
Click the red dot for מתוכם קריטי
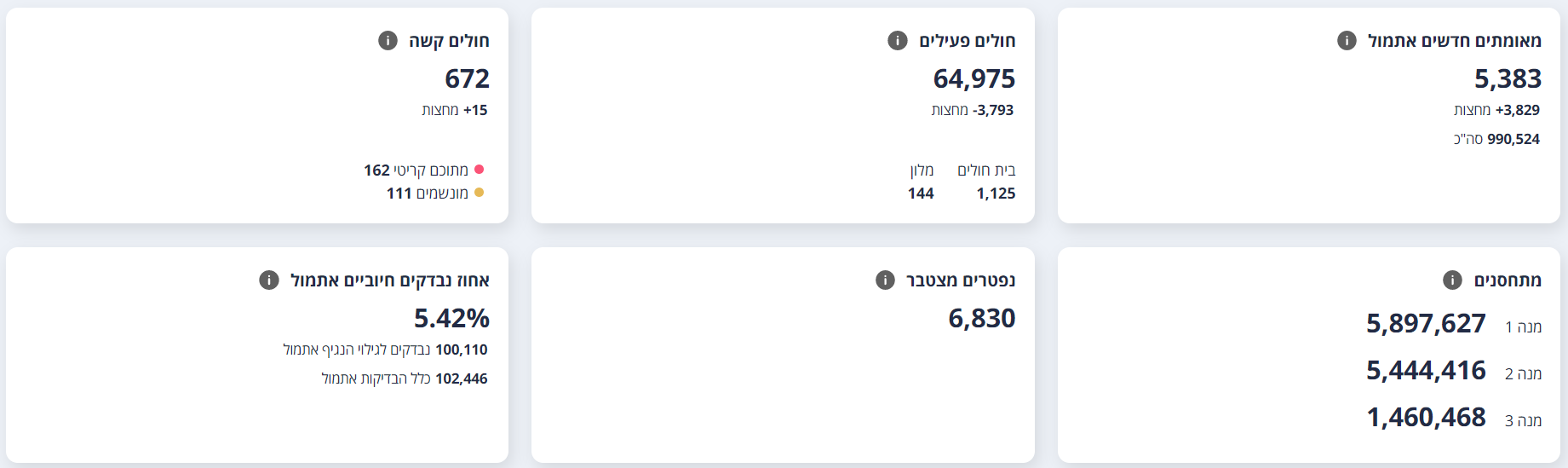click(x=479, y=170)
